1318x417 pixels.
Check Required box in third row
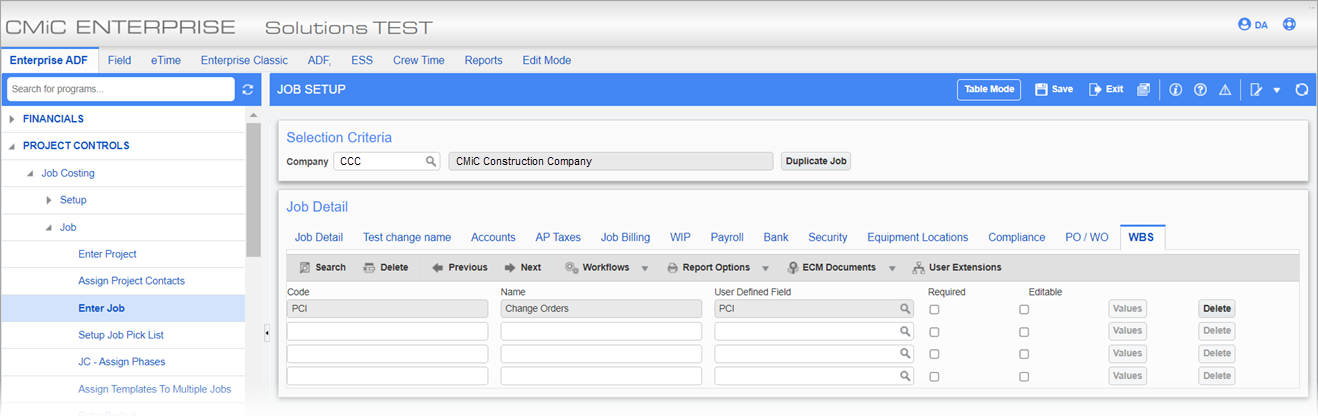(x=934, y=354)
